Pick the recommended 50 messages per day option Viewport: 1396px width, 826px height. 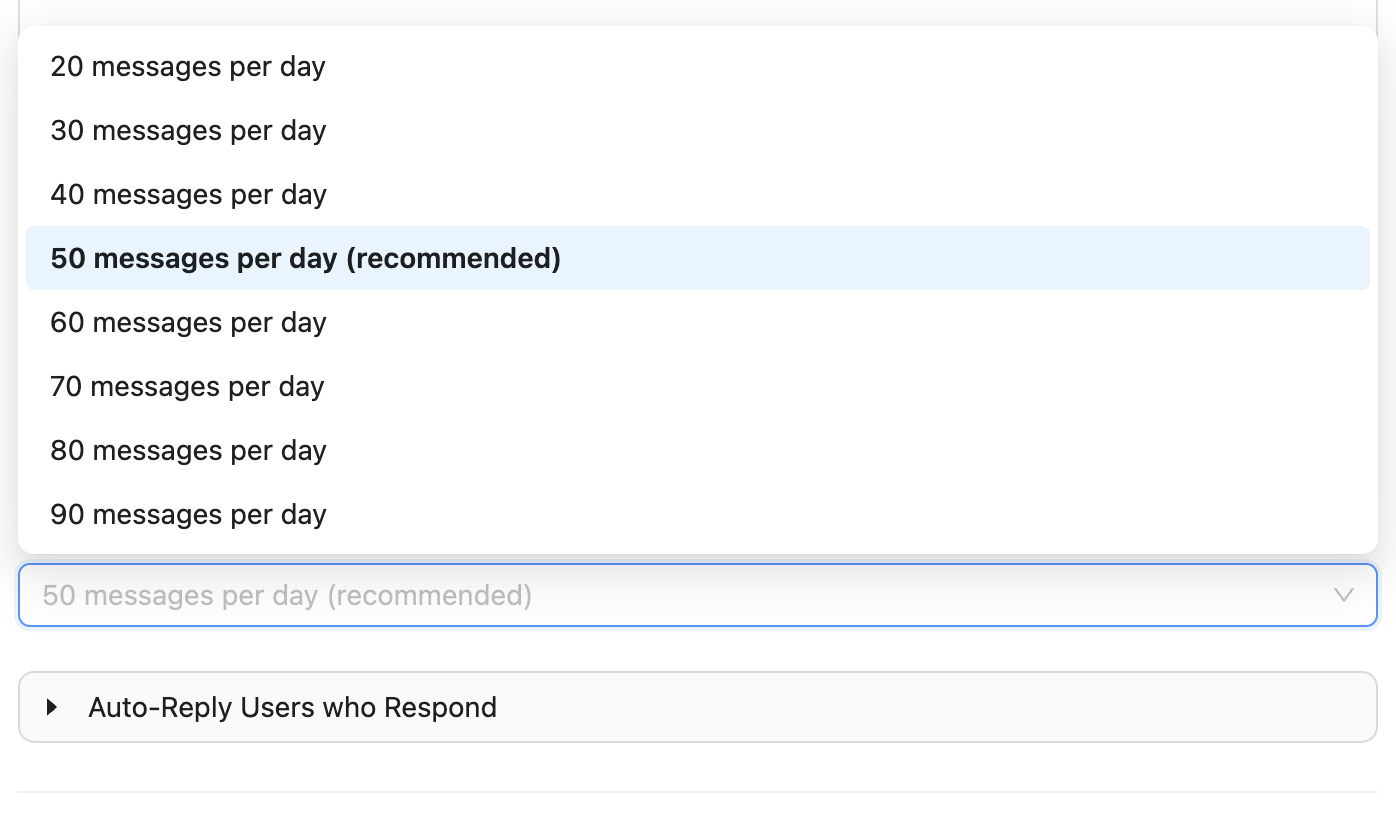click(x=306, y=258)
